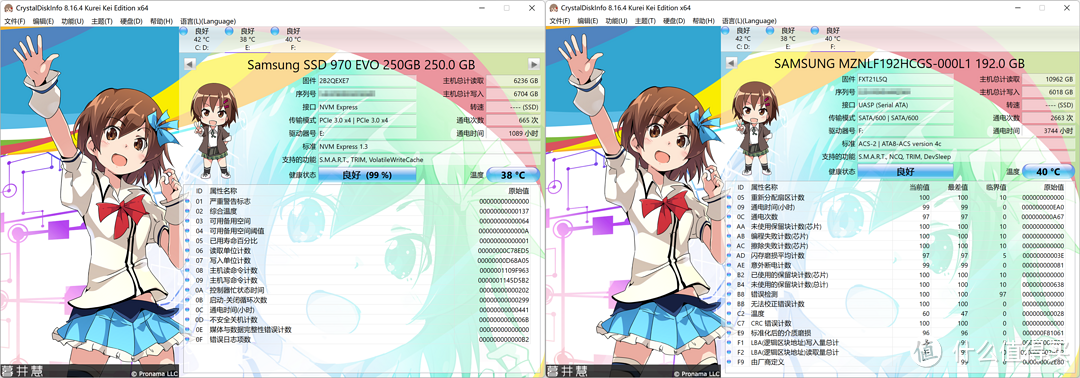Click transfer mode PCIe 3.0 x4 field
Image resolution: width=1080 pixels, height=378 pixels.
point(367,119)
